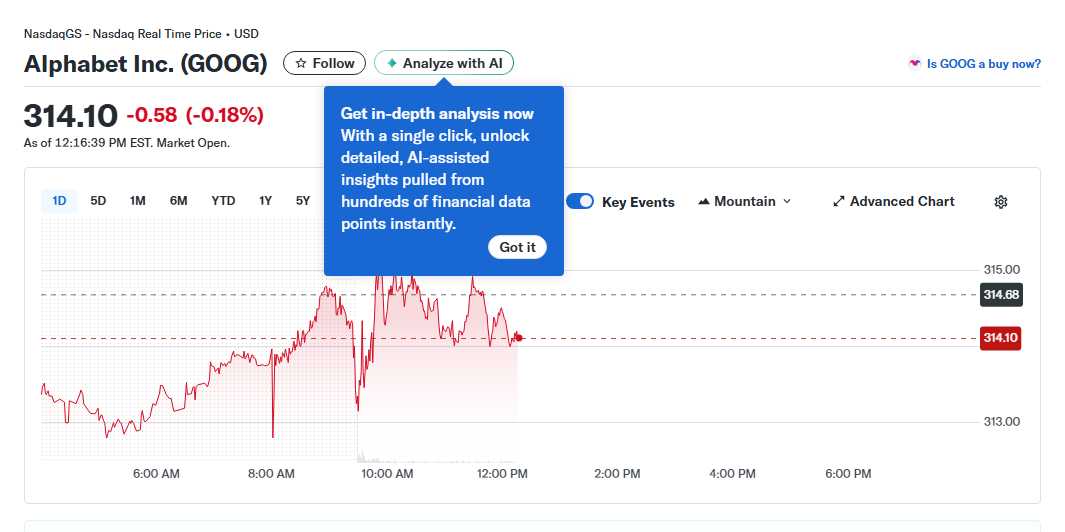1065x532 pixels.
Task: Click the sparkle icon on Analyze with AI
Action: (392, 63)
